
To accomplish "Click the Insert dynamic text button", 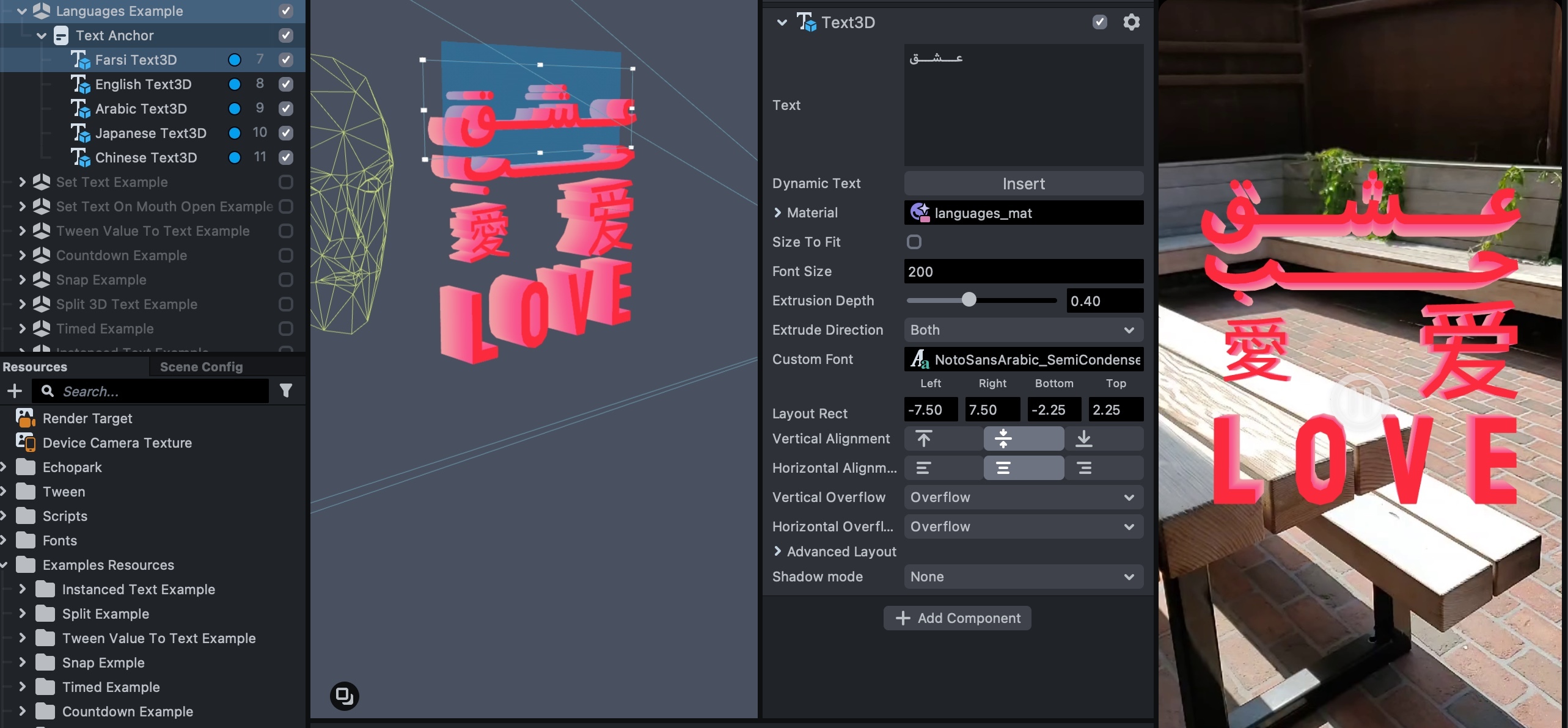I will (x=1023, y=183).
